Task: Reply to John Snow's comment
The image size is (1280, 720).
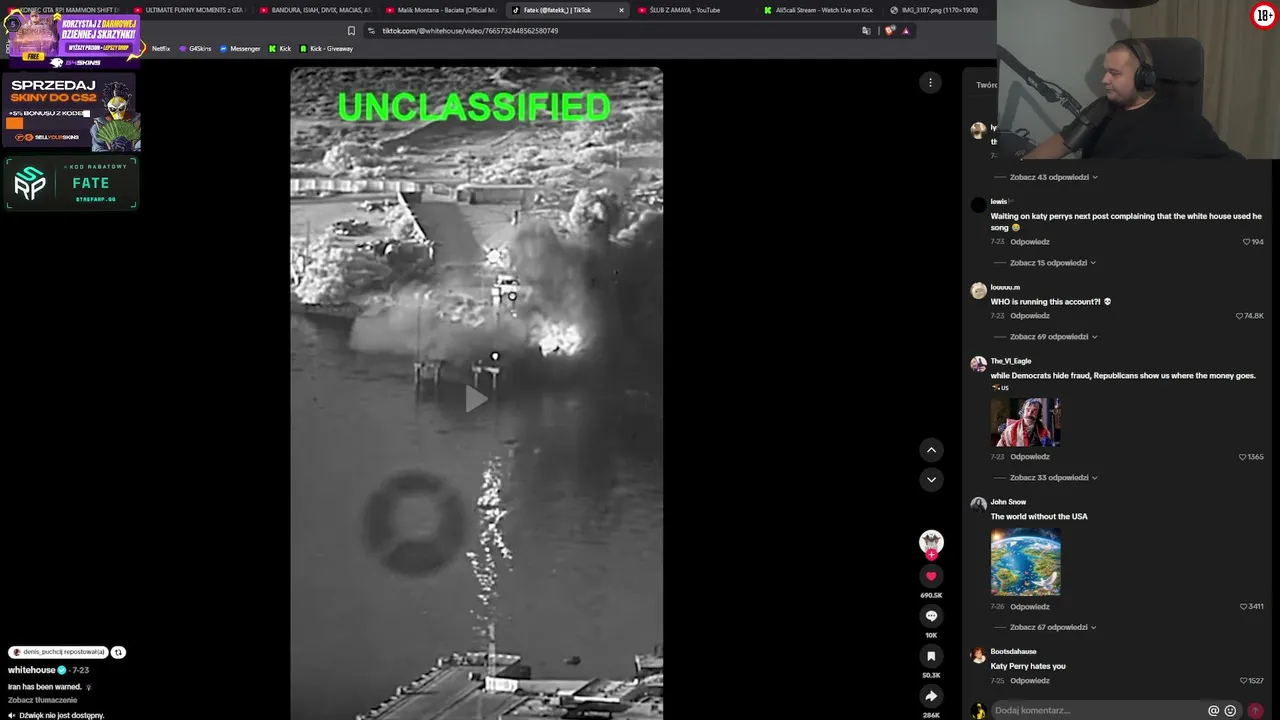Action: 1029,607
